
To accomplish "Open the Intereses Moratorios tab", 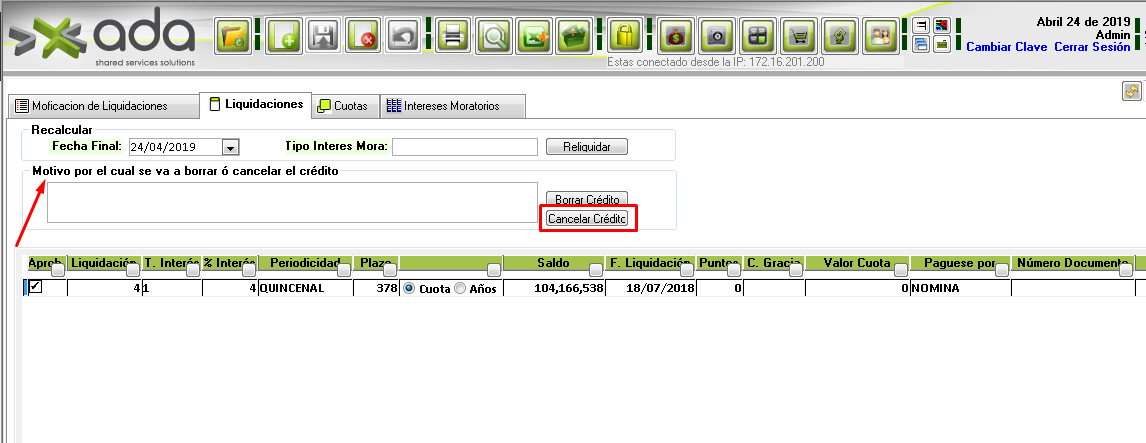I will [453, 106].
